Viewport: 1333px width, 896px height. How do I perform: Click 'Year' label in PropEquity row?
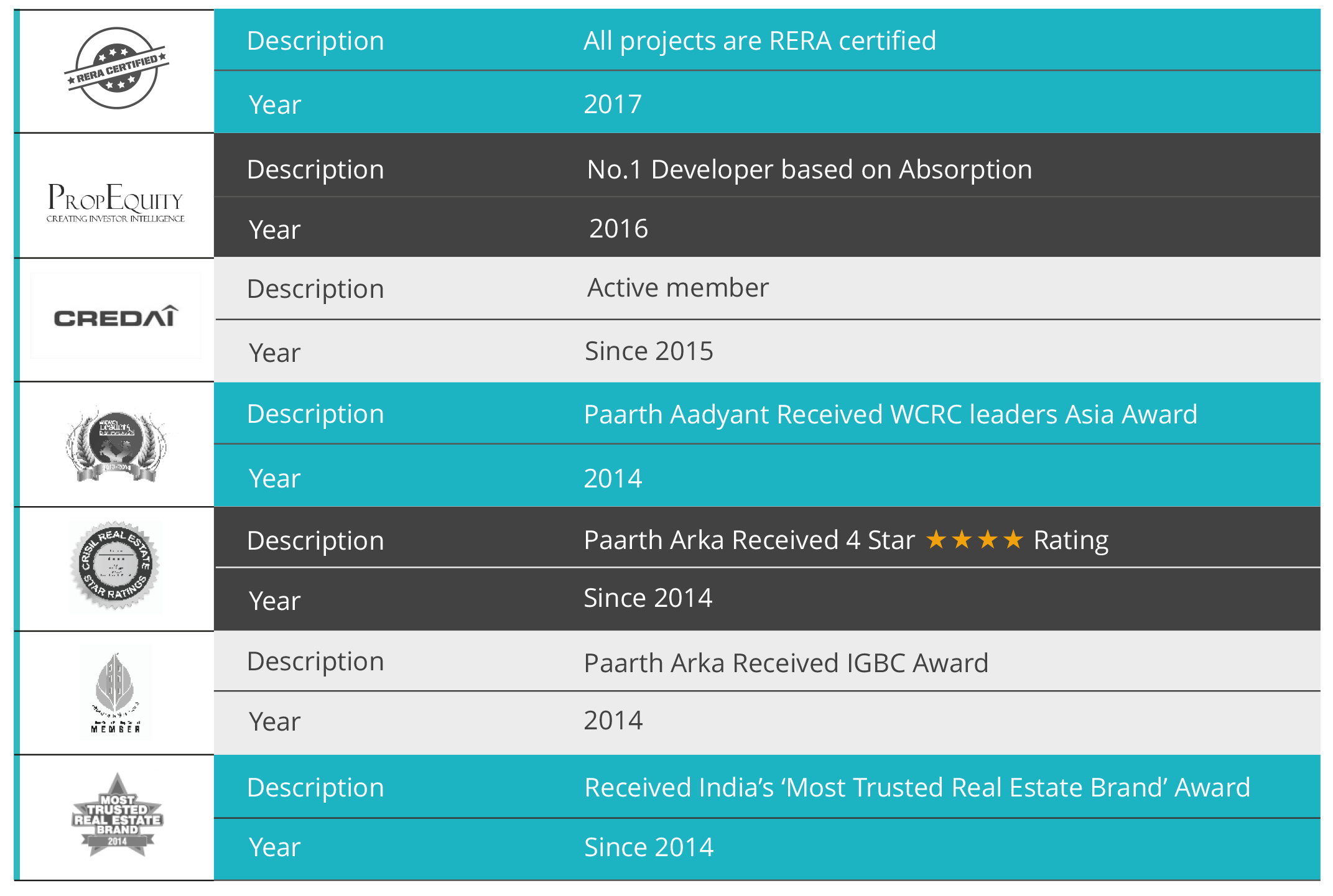(x=274, y=230)
